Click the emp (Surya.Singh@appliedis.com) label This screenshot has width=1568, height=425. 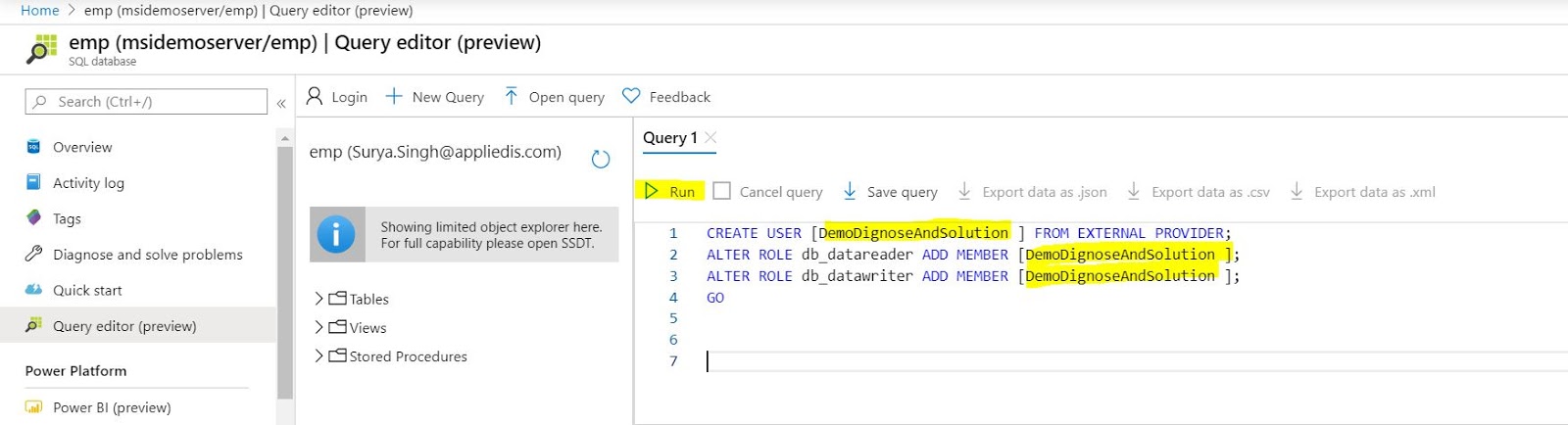click(x=435, y=152)
